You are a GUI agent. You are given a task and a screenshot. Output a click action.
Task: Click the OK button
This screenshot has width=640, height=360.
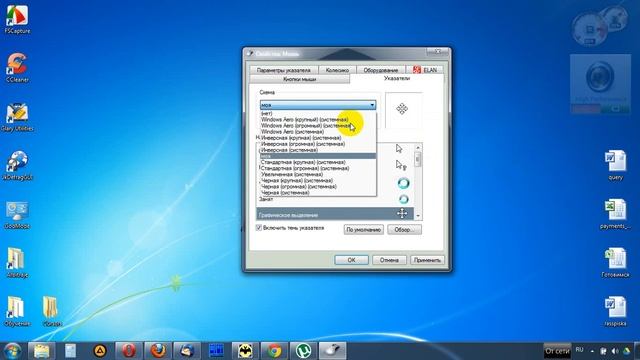pyautogui.click(x=351, y=260)
